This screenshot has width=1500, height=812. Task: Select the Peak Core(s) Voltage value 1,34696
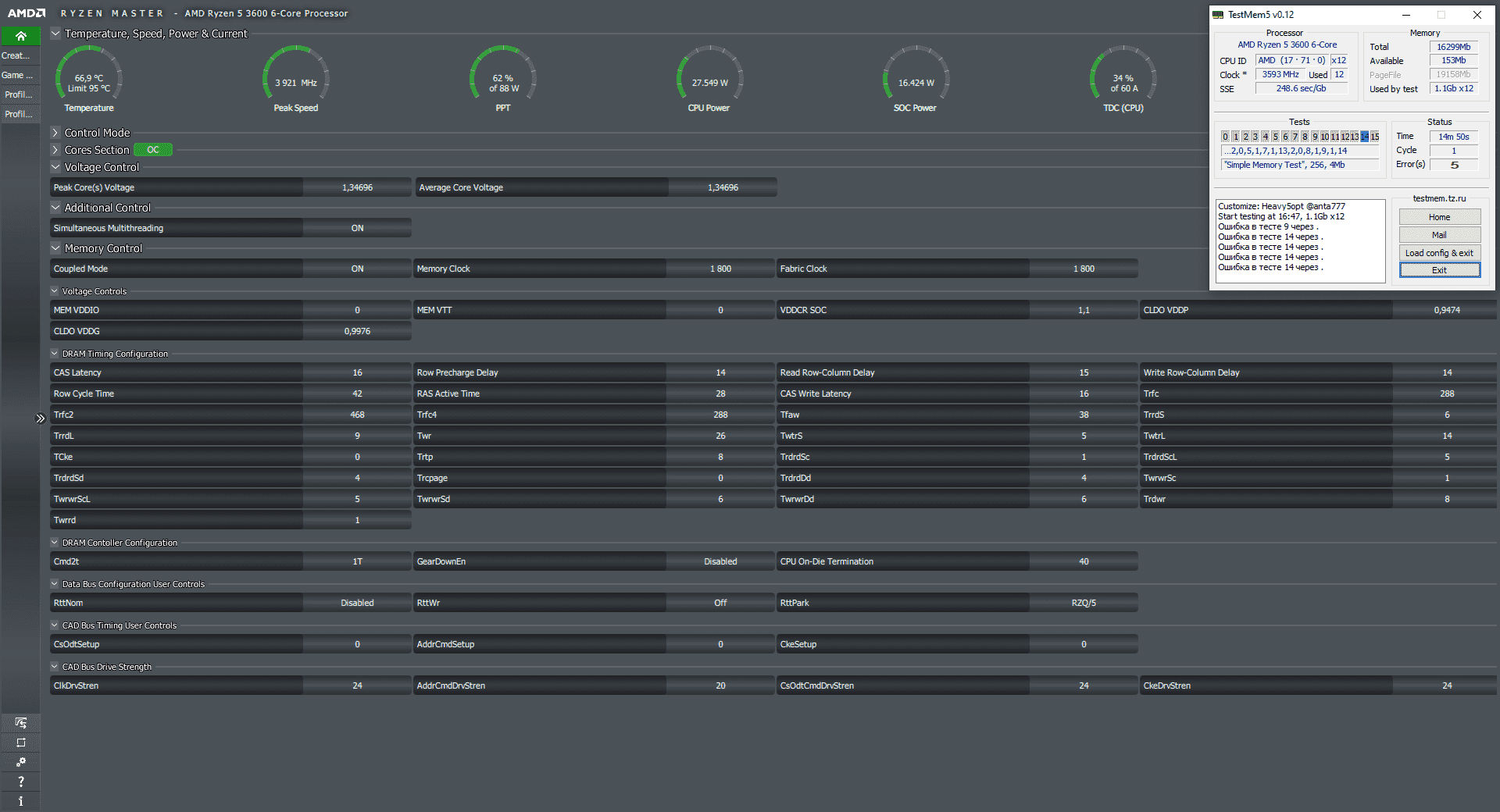pyautogui.click(x=357, y=187)
